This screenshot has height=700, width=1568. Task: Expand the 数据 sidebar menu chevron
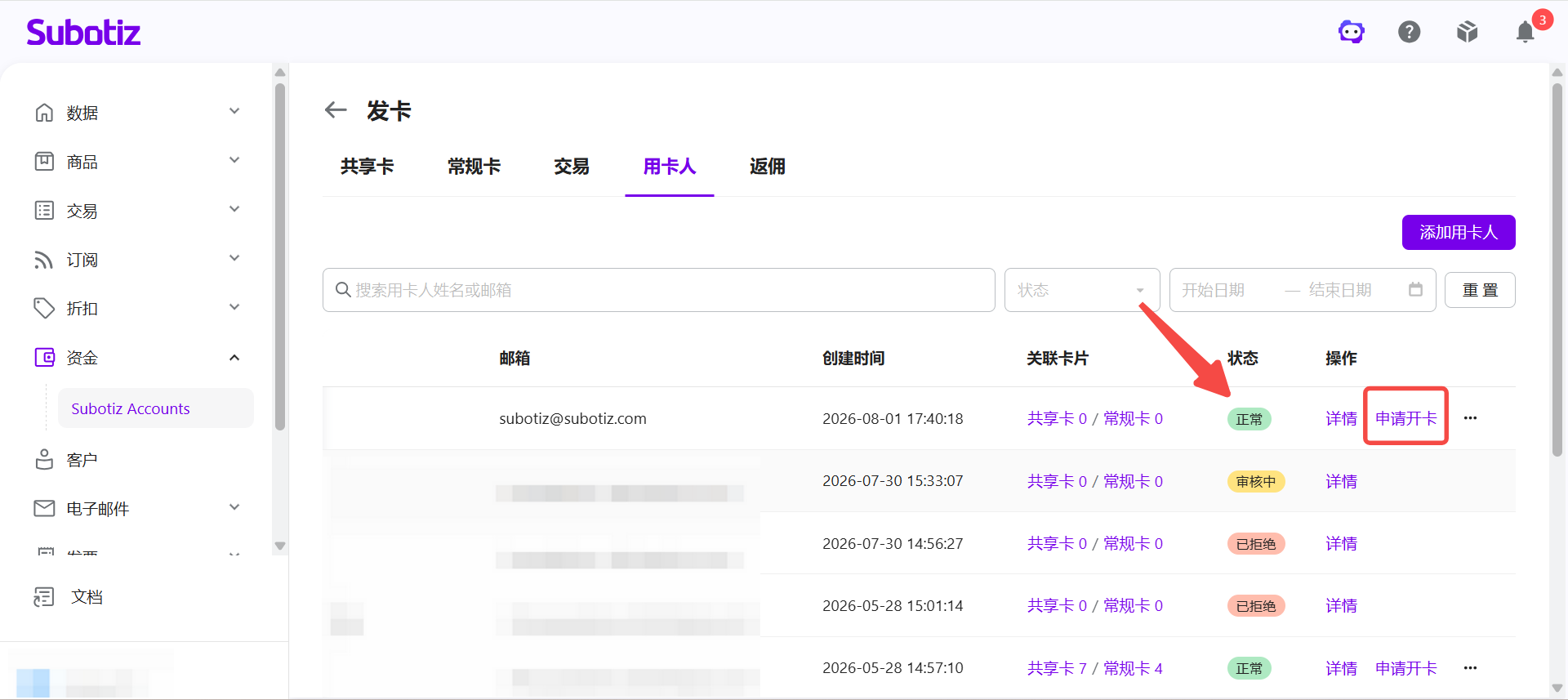click(234, 111)
